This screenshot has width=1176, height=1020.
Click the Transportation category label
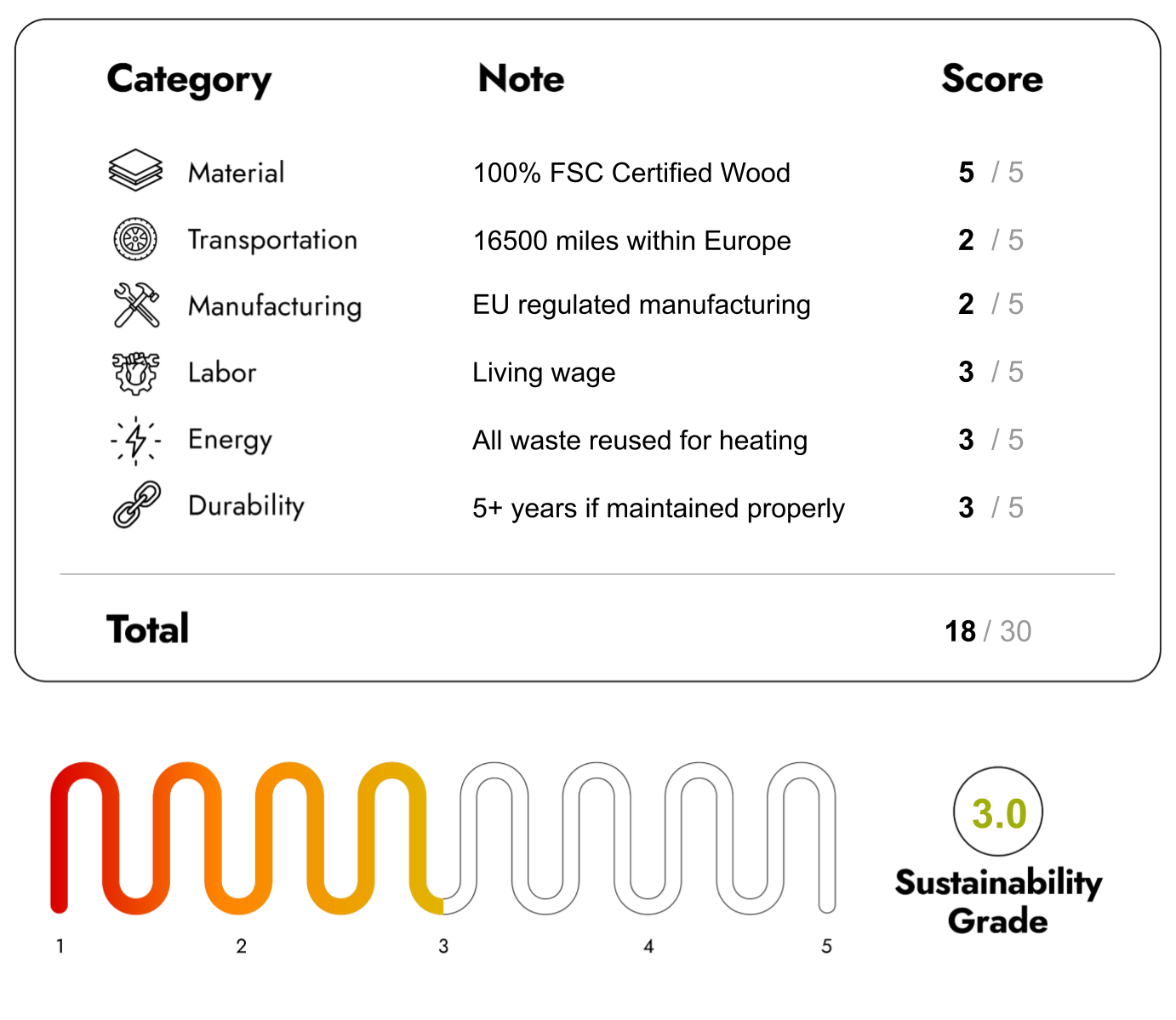coord(272,240)
